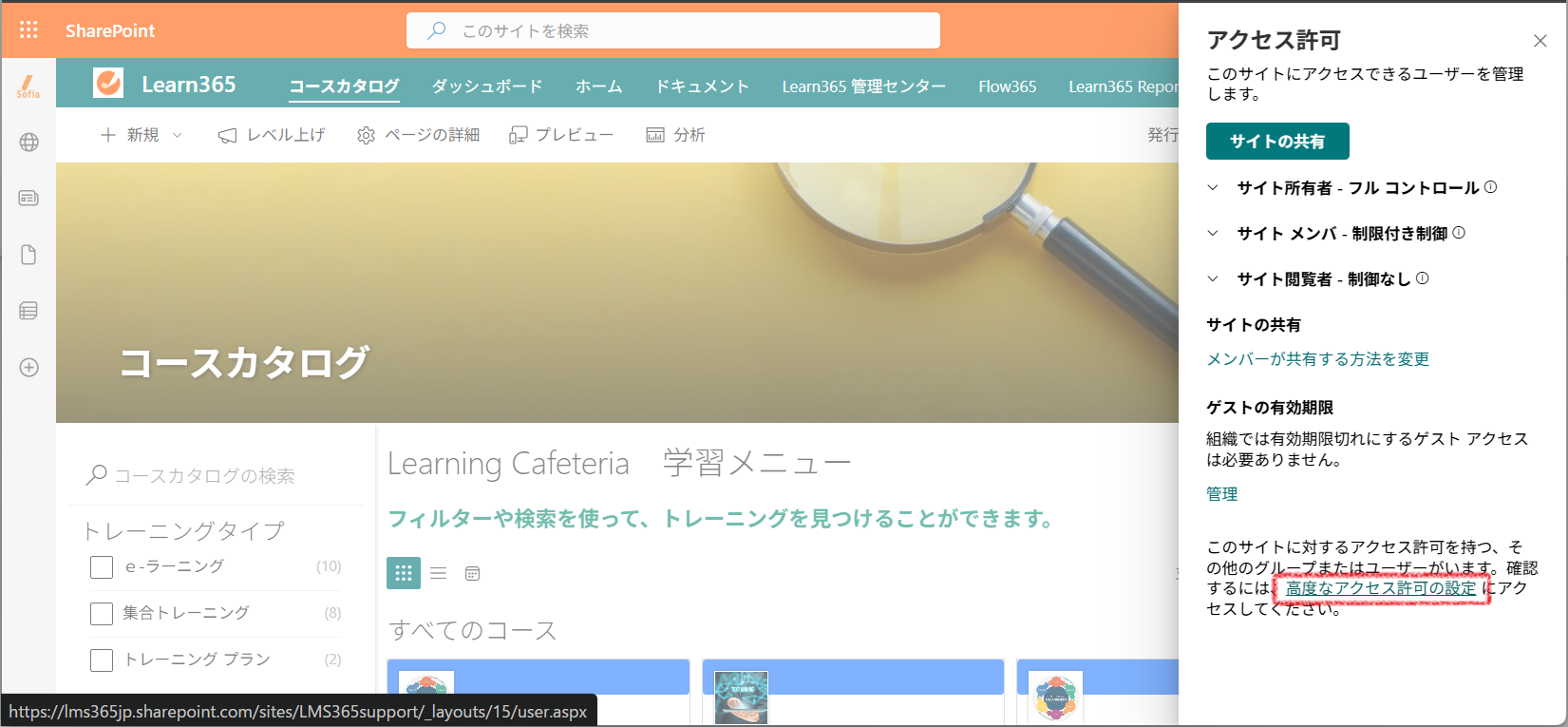Expand the サイト所有者 group chevron
1568x727 pixels.
(x=1213, y=187)
